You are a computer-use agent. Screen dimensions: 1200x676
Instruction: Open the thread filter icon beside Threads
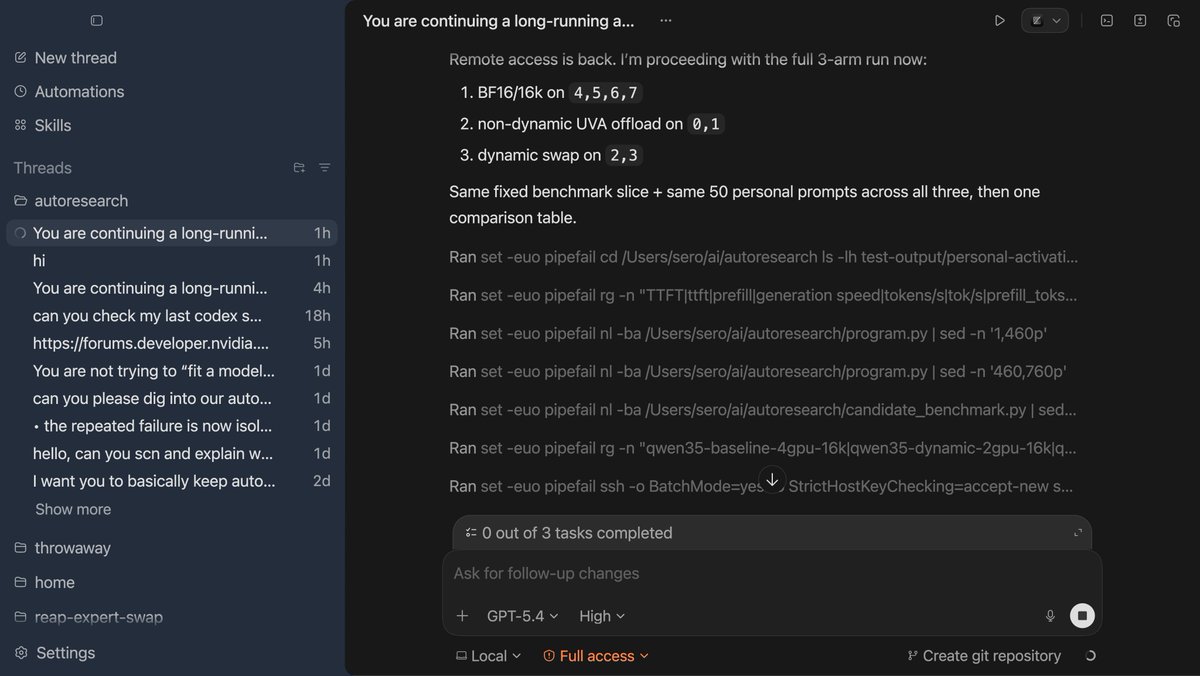[324, 168]
